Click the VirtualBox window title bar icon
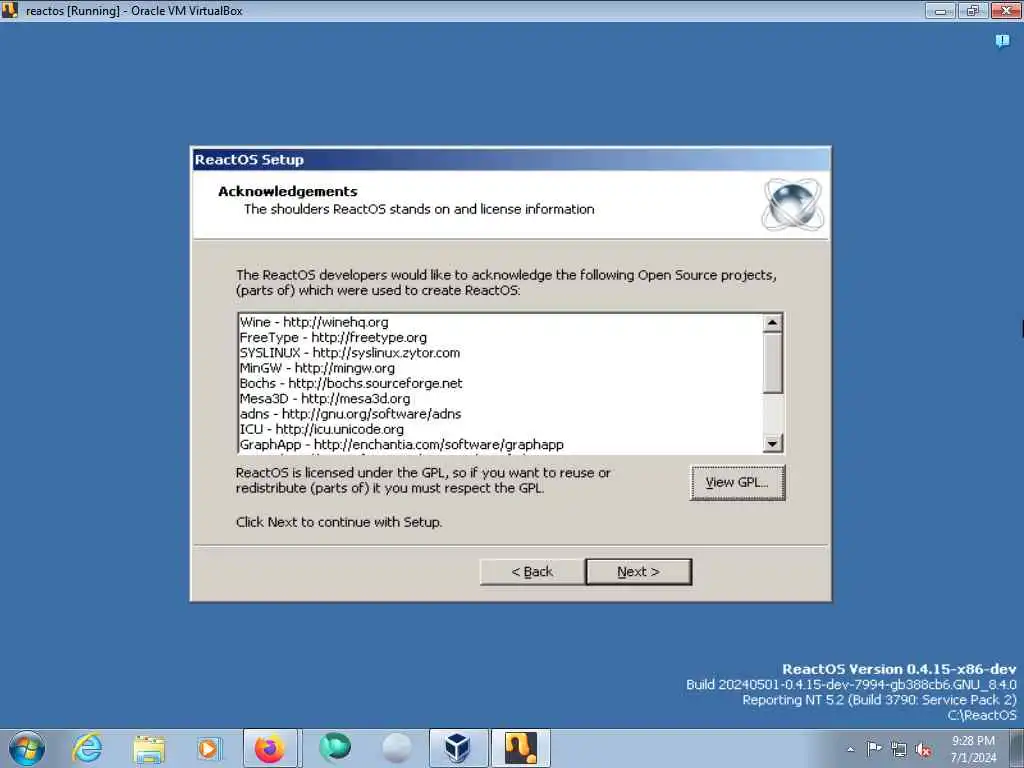This screenshot has height=768, width=1024. (x=9, y=10)
